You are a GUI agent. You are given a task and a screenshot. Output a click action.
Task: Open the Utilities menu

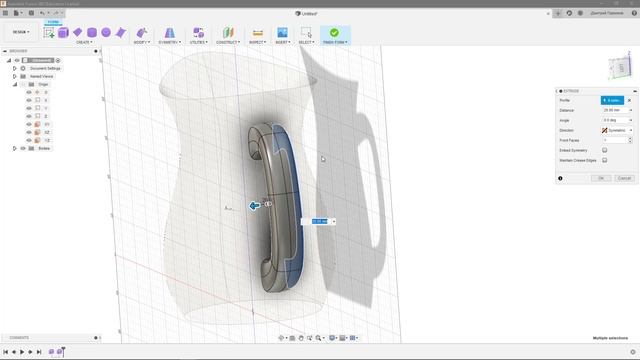pos(198,42)
